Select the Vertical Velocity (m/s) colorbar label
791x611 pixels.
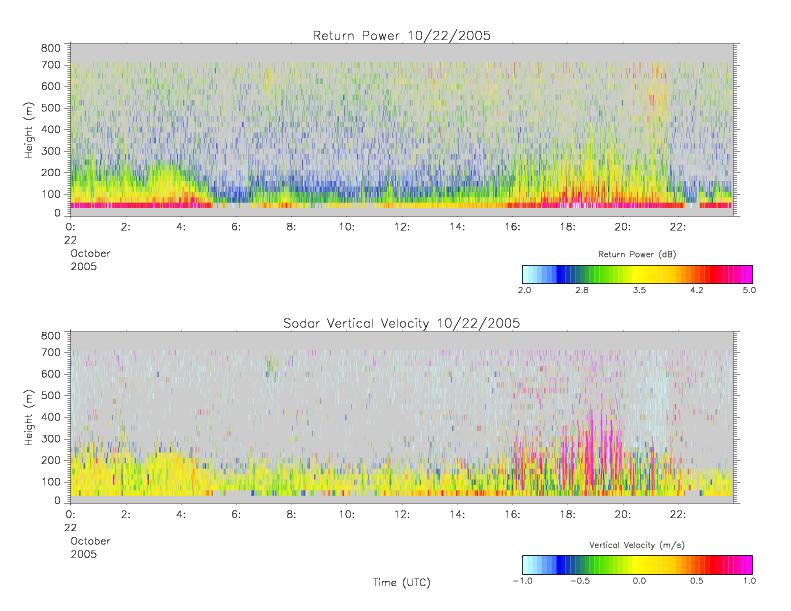click(637, 545)
